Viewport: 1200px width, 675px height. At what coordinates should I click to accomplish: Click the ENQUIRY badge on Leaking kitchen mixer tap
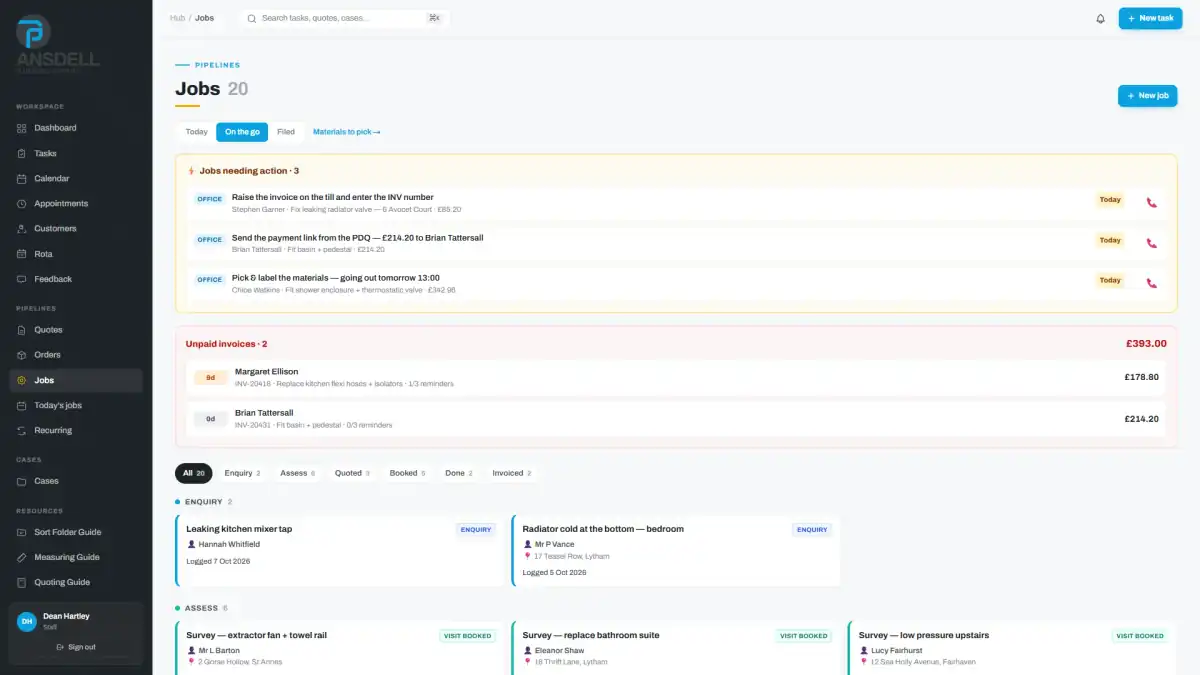click(x=476, y=530)
